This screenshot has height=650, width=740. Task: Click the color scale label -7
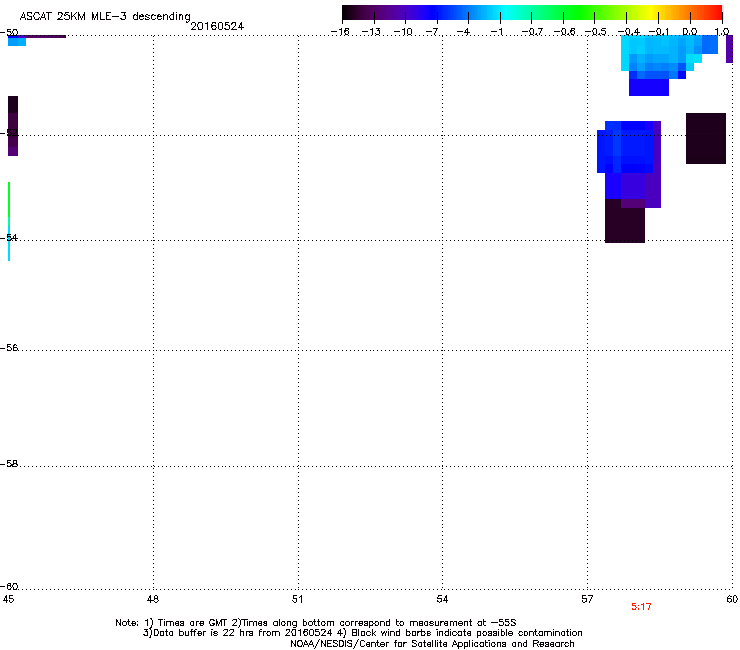432,32
